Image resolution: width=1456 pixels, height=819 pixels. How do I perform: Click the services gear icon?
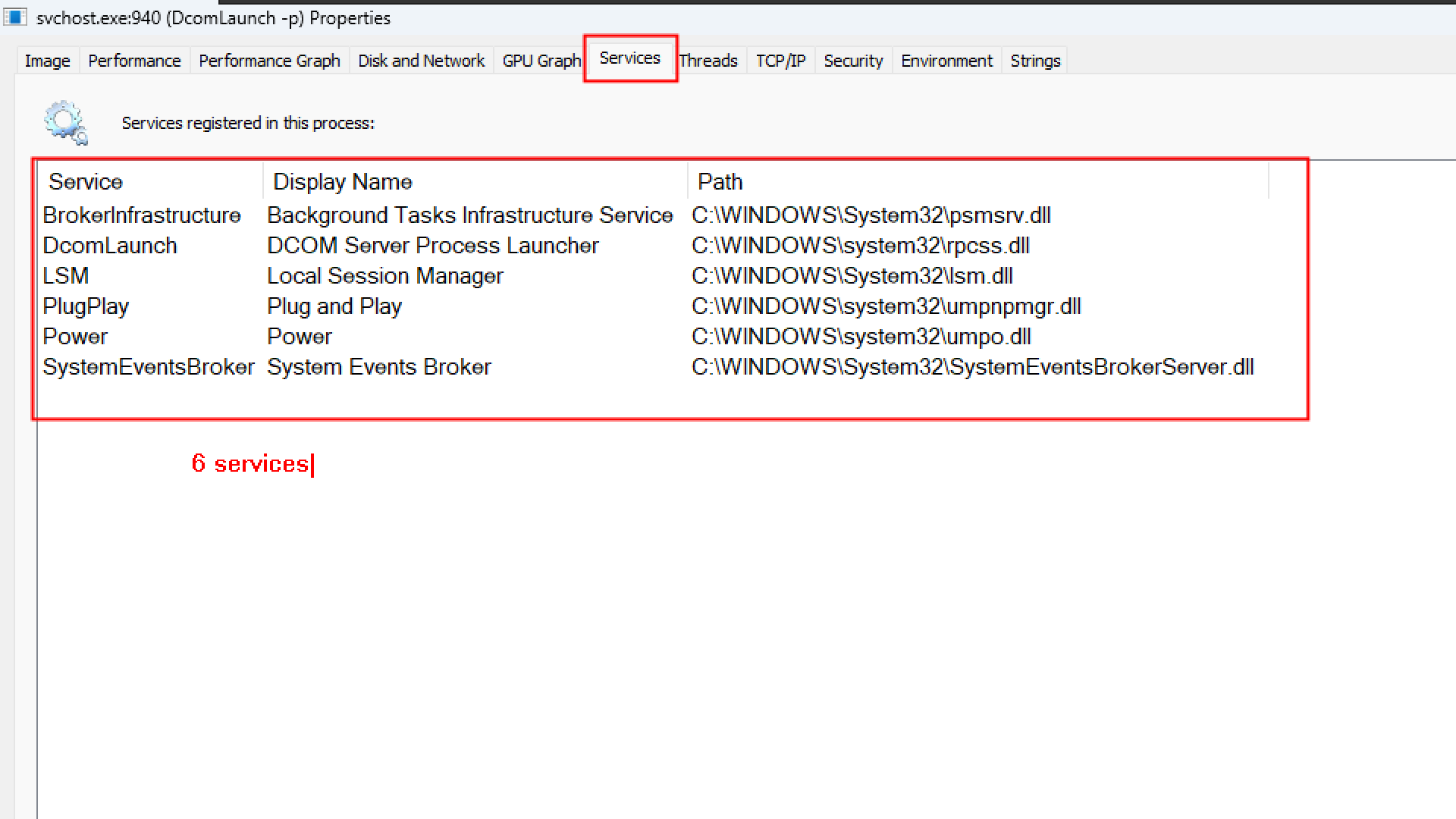[66, 122]
